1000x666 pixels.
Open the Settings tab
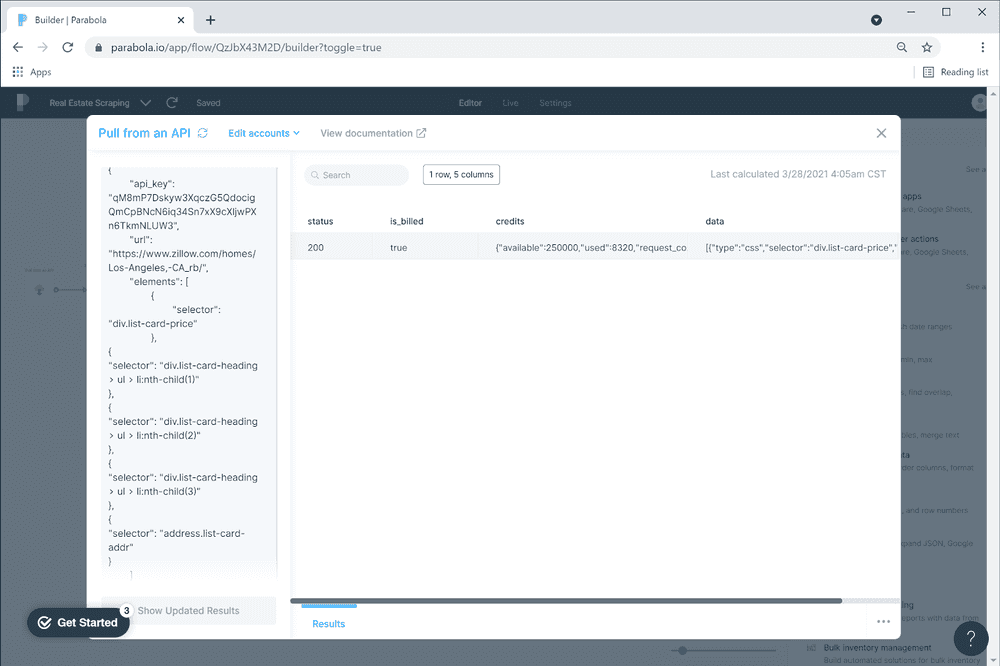point(555,103)
